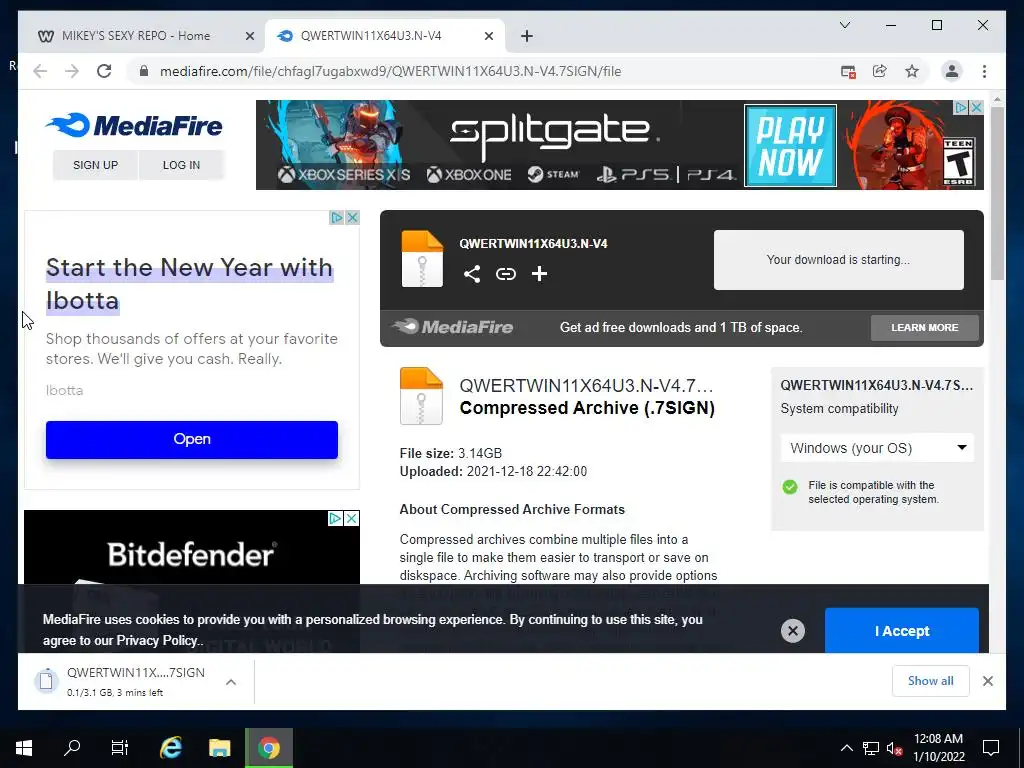Click the MediaFire logo in page header
This screenshot has width=1024, height=768.
tap(134, 125)
